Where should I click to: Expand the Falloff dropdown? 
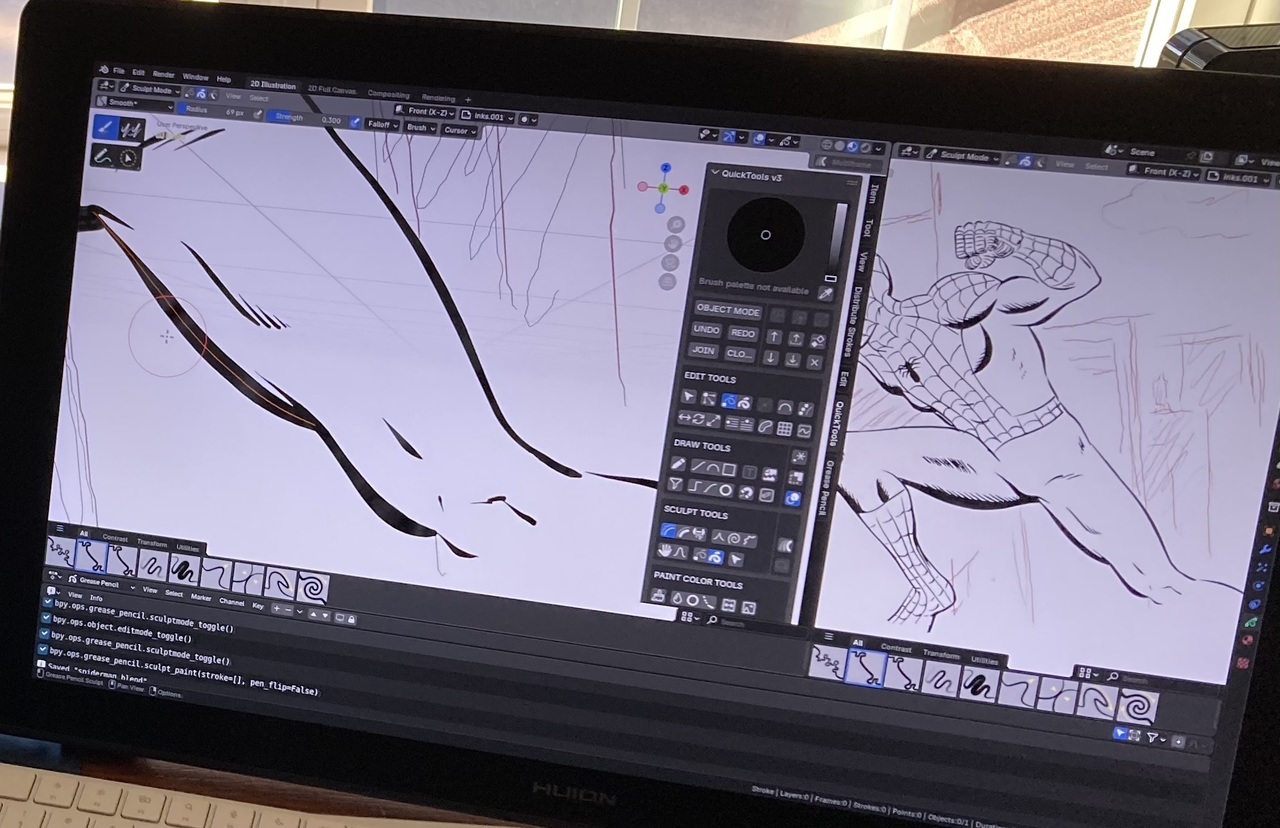click(x=381, y=125)
